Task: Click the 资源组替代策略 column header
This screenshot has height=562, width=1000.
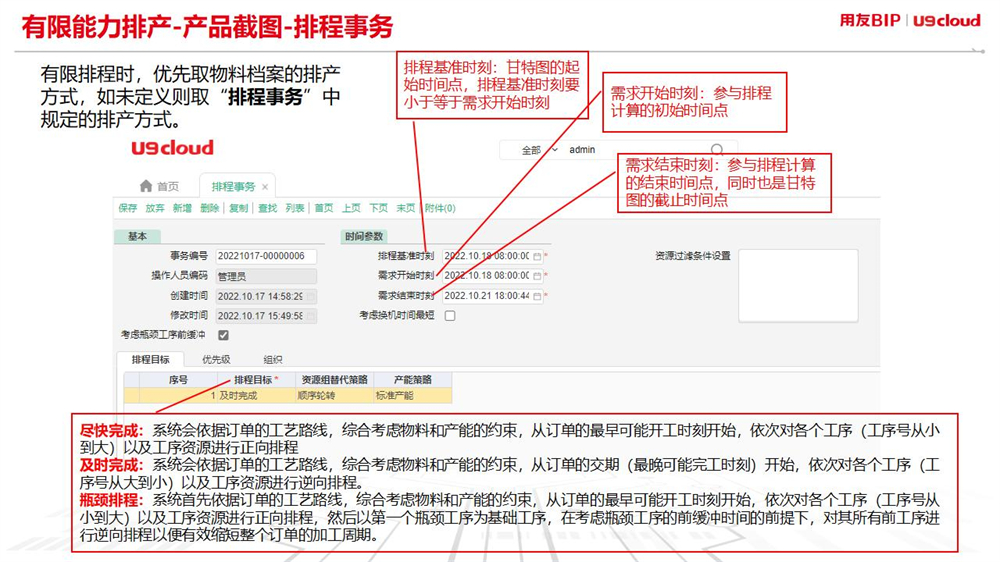Action: point(334,380)
